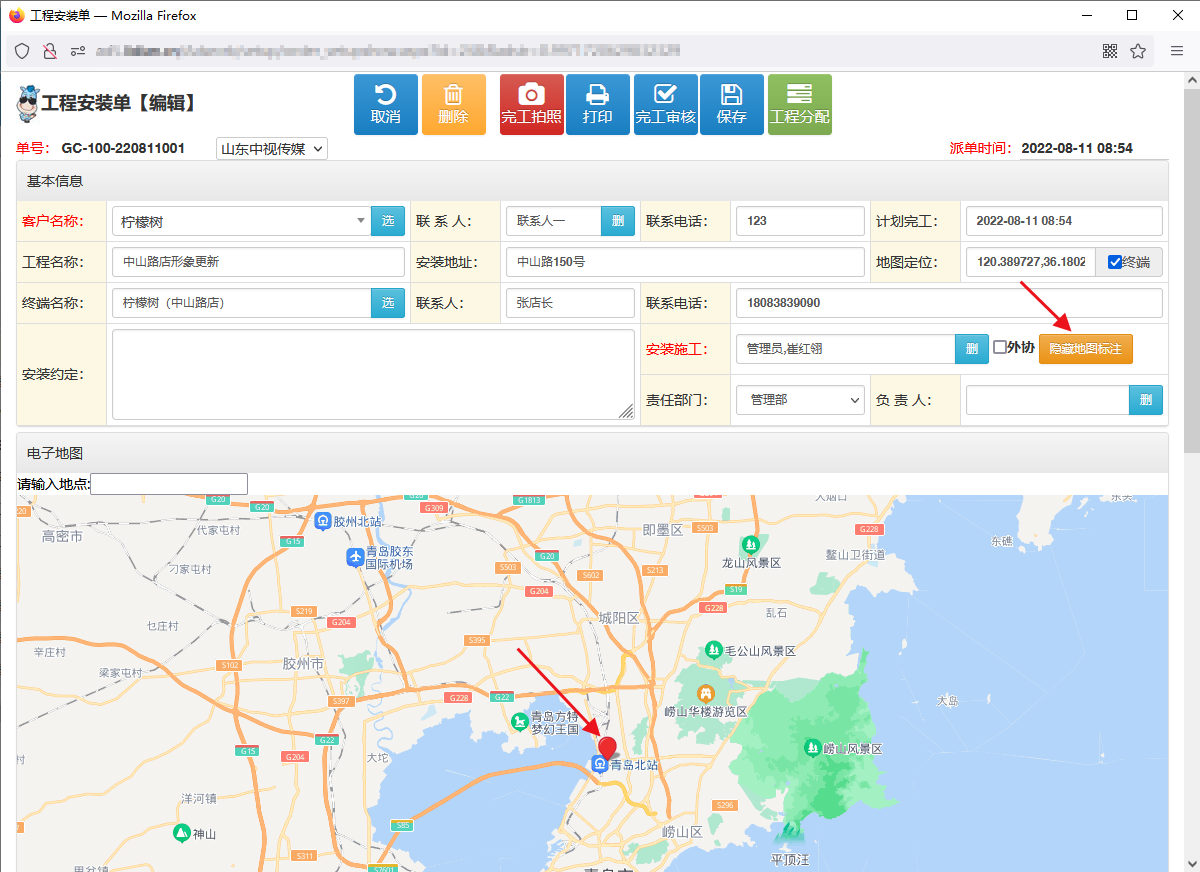Click the shield tracking protection icon
This screenshot has width=1200, height=872.
[x=22, y=51]
